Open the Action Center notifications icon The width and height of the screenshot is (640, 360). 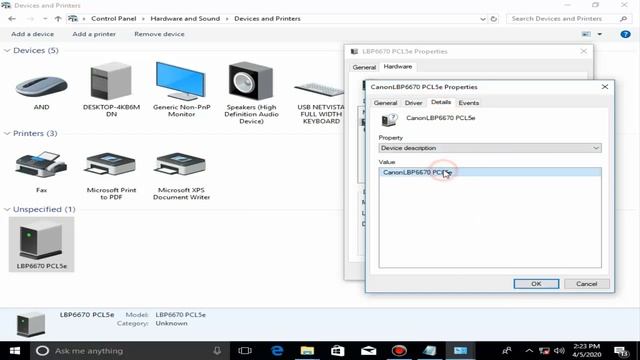[x=621, y=351]
